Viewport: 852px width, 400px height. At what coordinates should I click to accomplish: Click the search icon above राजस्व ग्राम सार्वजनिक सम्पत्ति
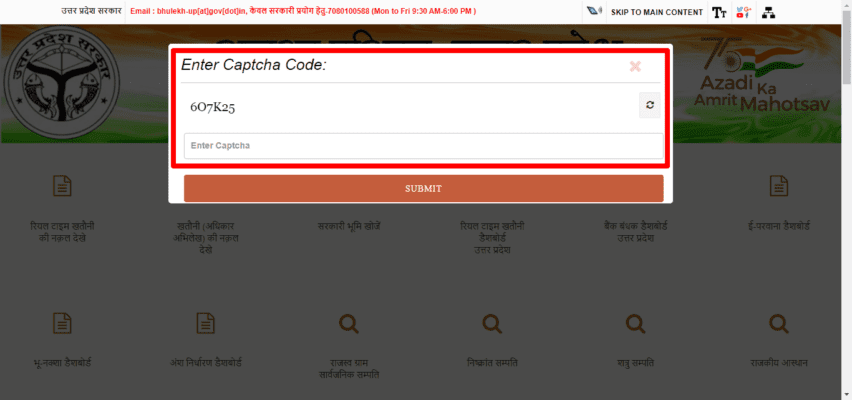click(x=349, y=324)
